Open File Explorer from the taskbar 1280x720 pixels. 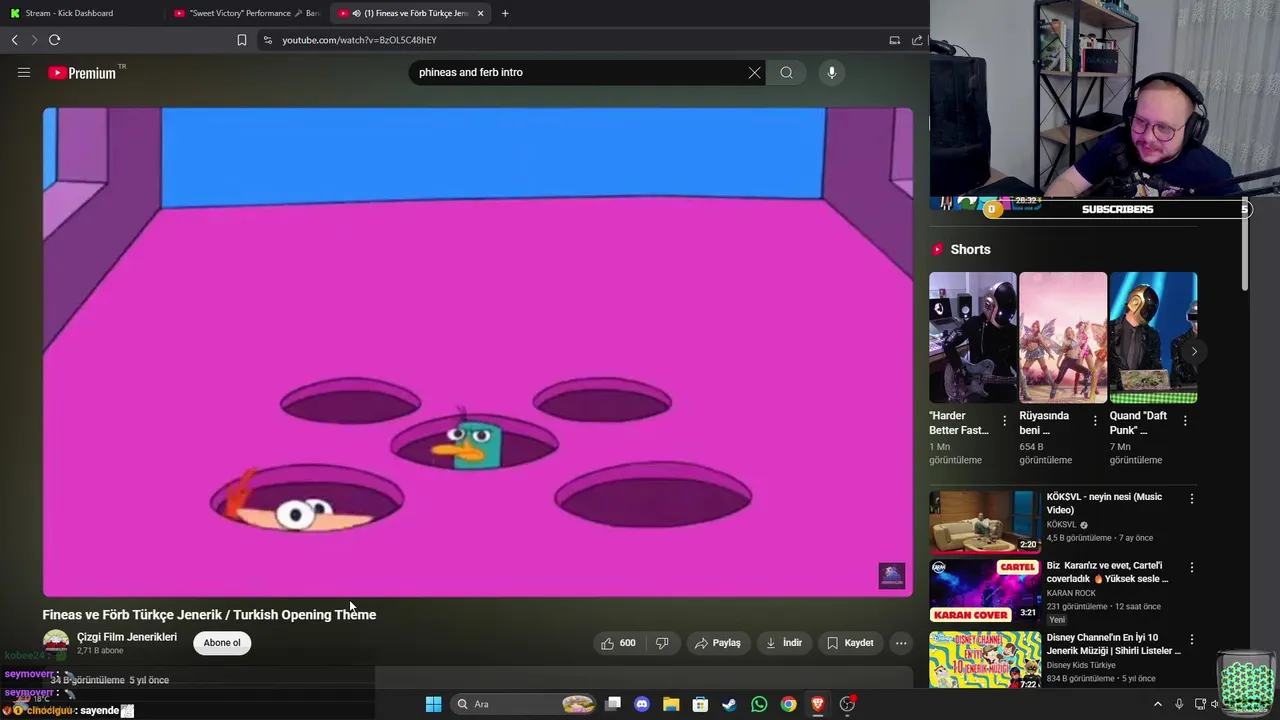pos(671,704)
